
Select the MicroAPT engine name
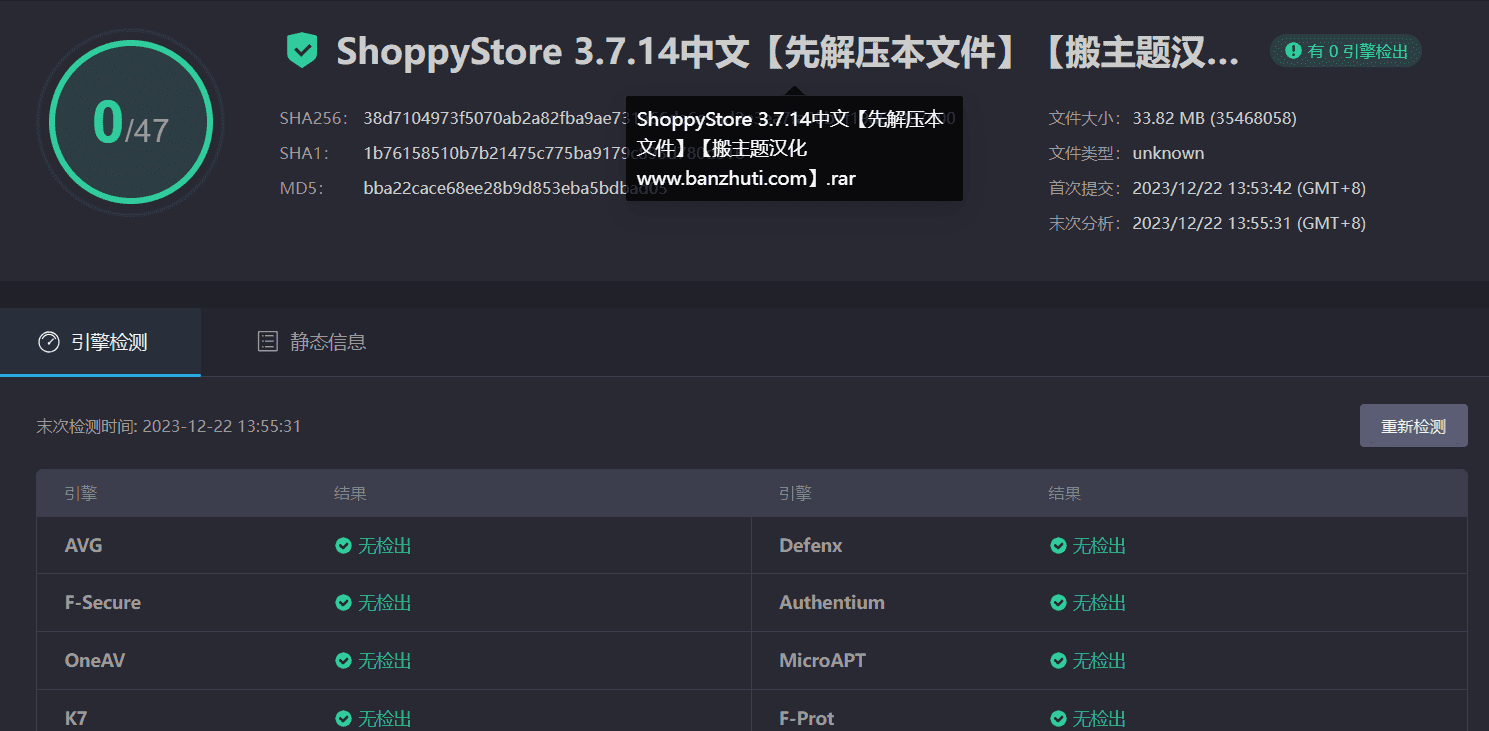(822, 661)
